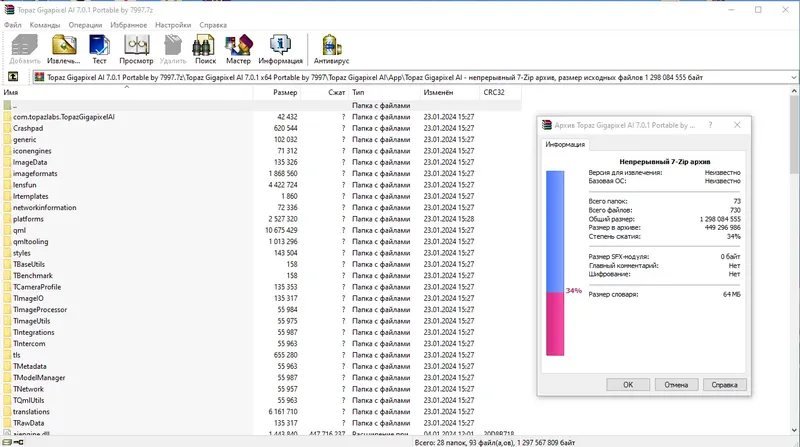
Task: Click the Отмена button
Action: pos(676,385)
